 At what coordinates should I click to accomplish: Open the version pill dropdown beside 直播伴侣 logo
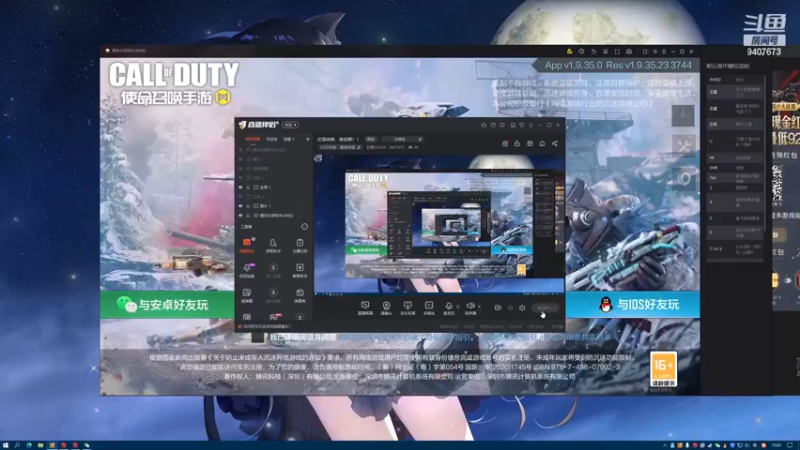coord(290,124)
